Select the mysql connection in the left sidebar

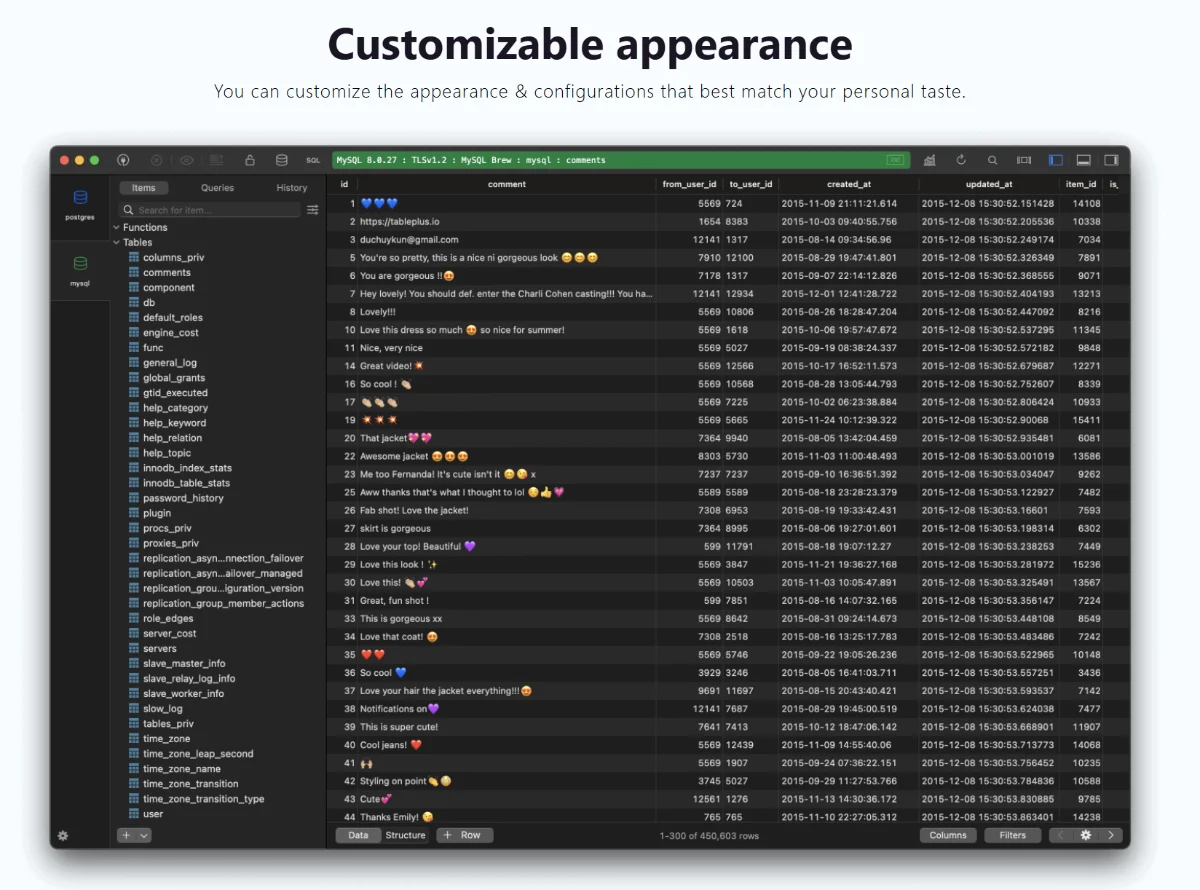[x=80, y=266]
